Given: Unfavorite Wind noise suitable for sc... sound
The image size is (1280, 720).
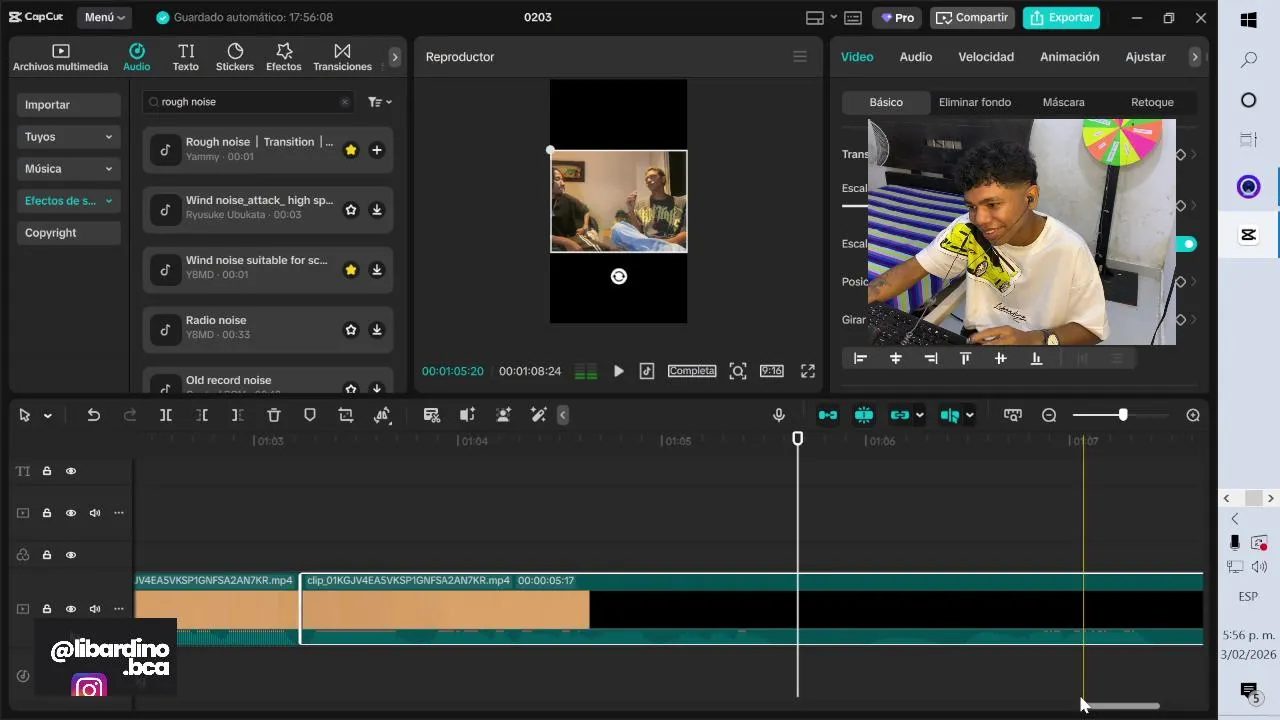Looking at the screenshot, I should pos(351,270).
